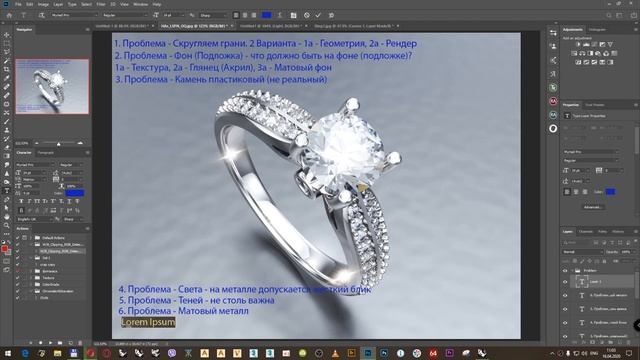Viewport: 640px width, 360px height.
Task: Open anti-aliasing Sharp dropdown in options bar
Action: (x=213, y=15)
